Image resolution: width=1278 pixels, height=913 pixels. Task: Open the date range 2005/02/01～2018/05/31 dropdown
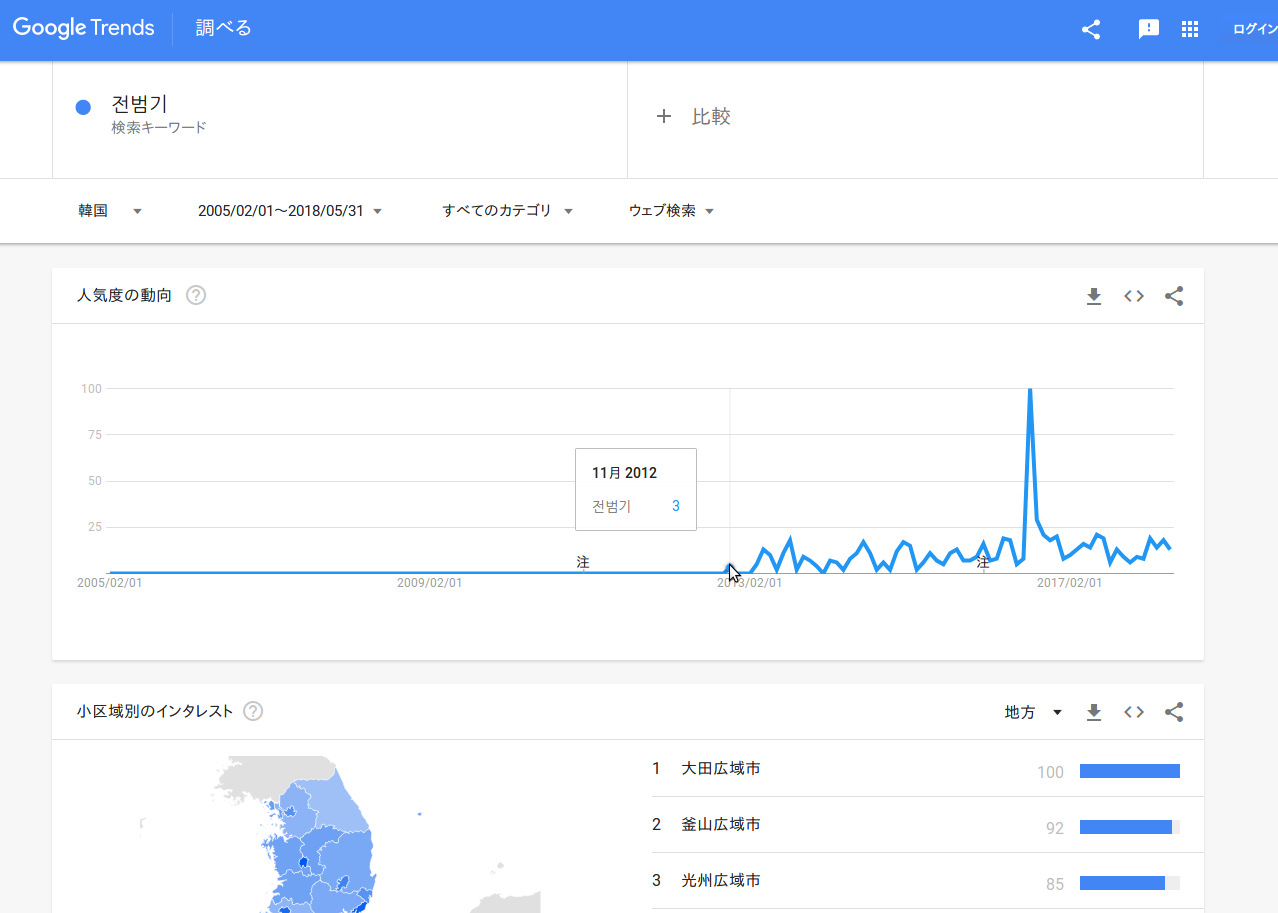pyautogui.click(x=290, y=211)
